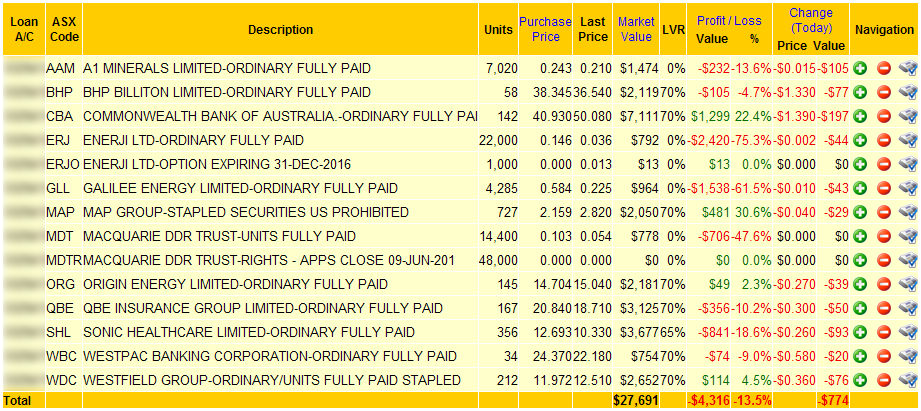The image size is (921, 411).
Task: Select the total today change -$774
Action: click(832, 400)
